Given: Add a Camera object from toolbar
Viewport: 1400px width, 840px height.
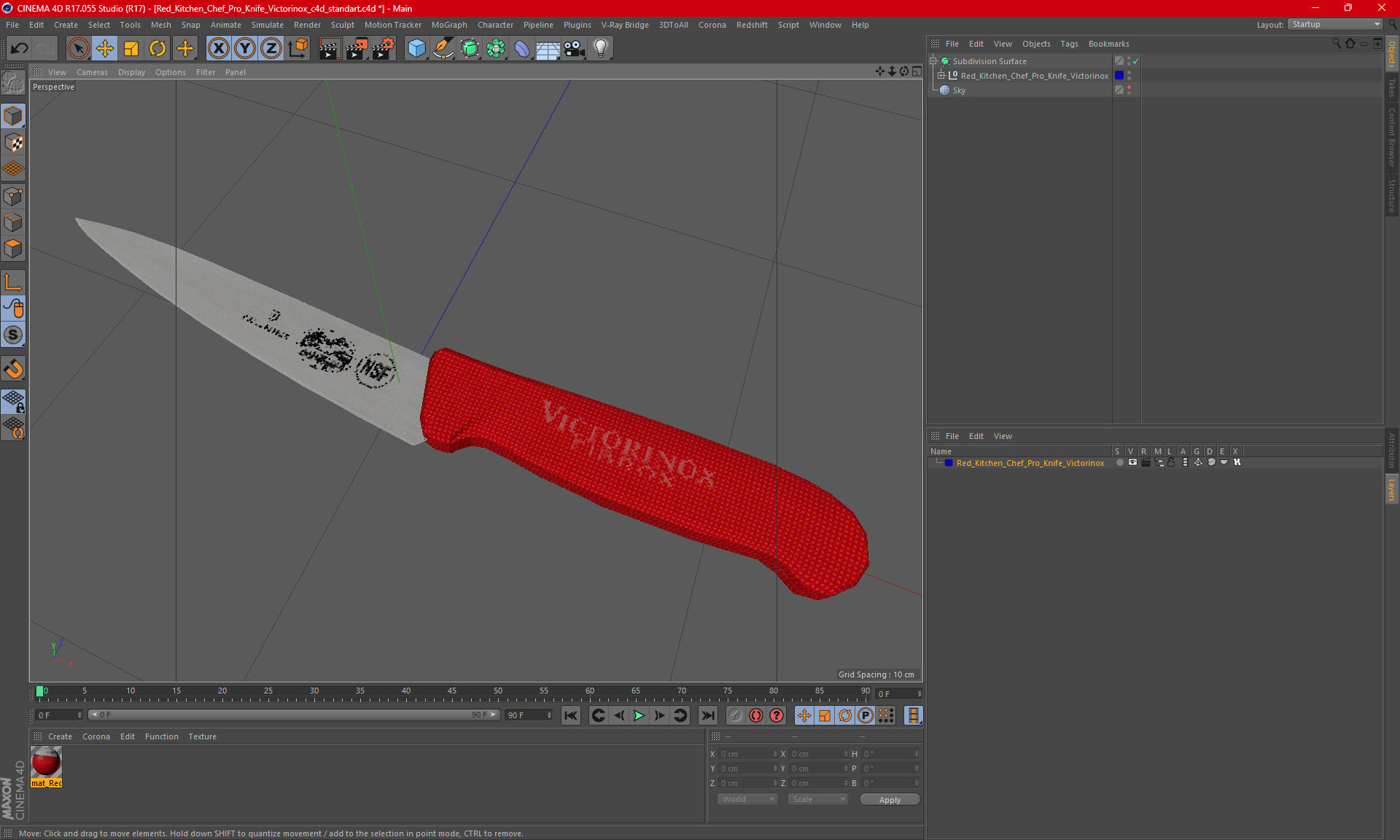Looking at the screenshot, I should [x=574, y=49].
